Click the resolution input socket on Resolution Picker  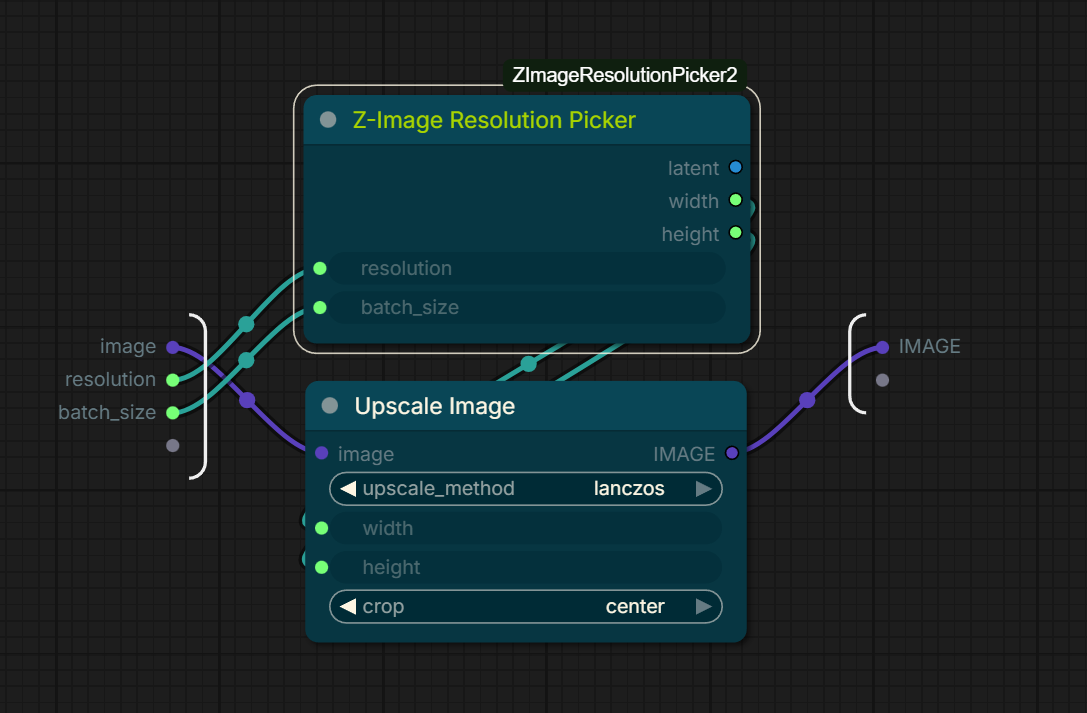(x=320, y=268)
